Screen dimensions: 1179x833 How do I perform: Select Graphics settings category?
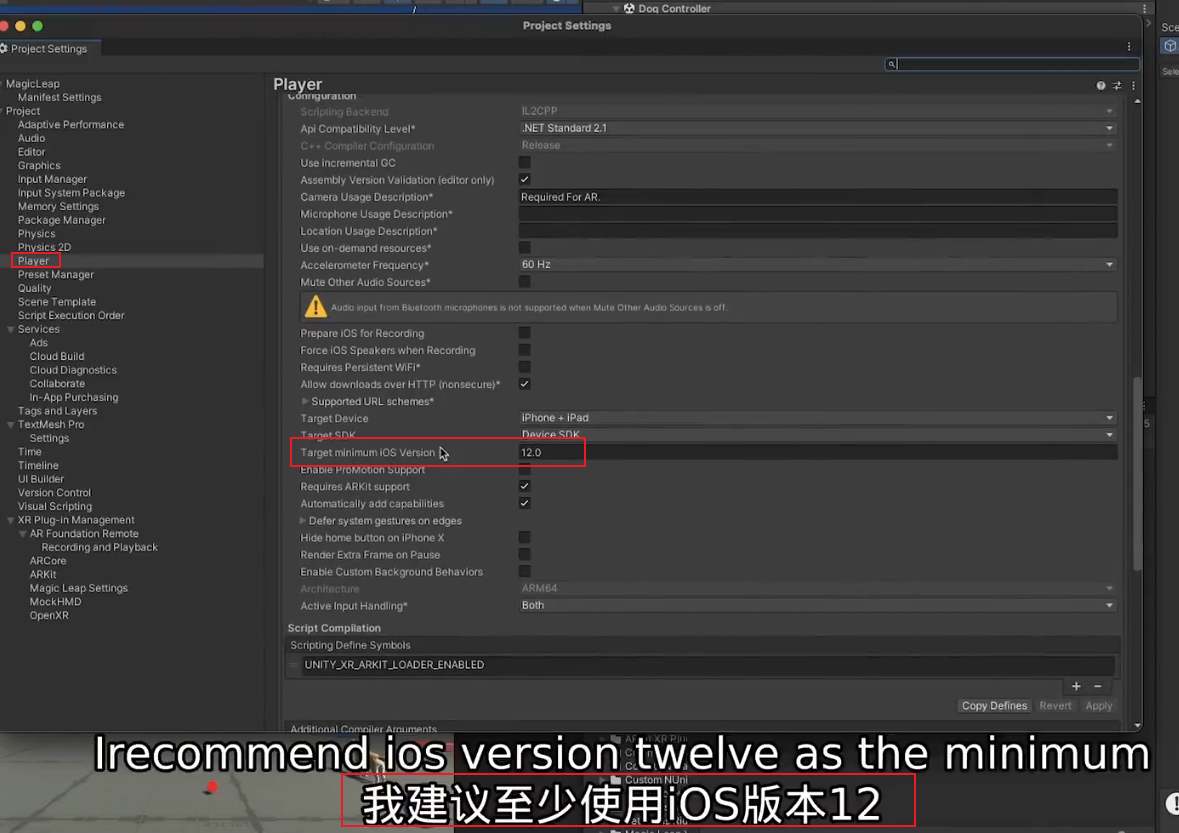[39, 165]
